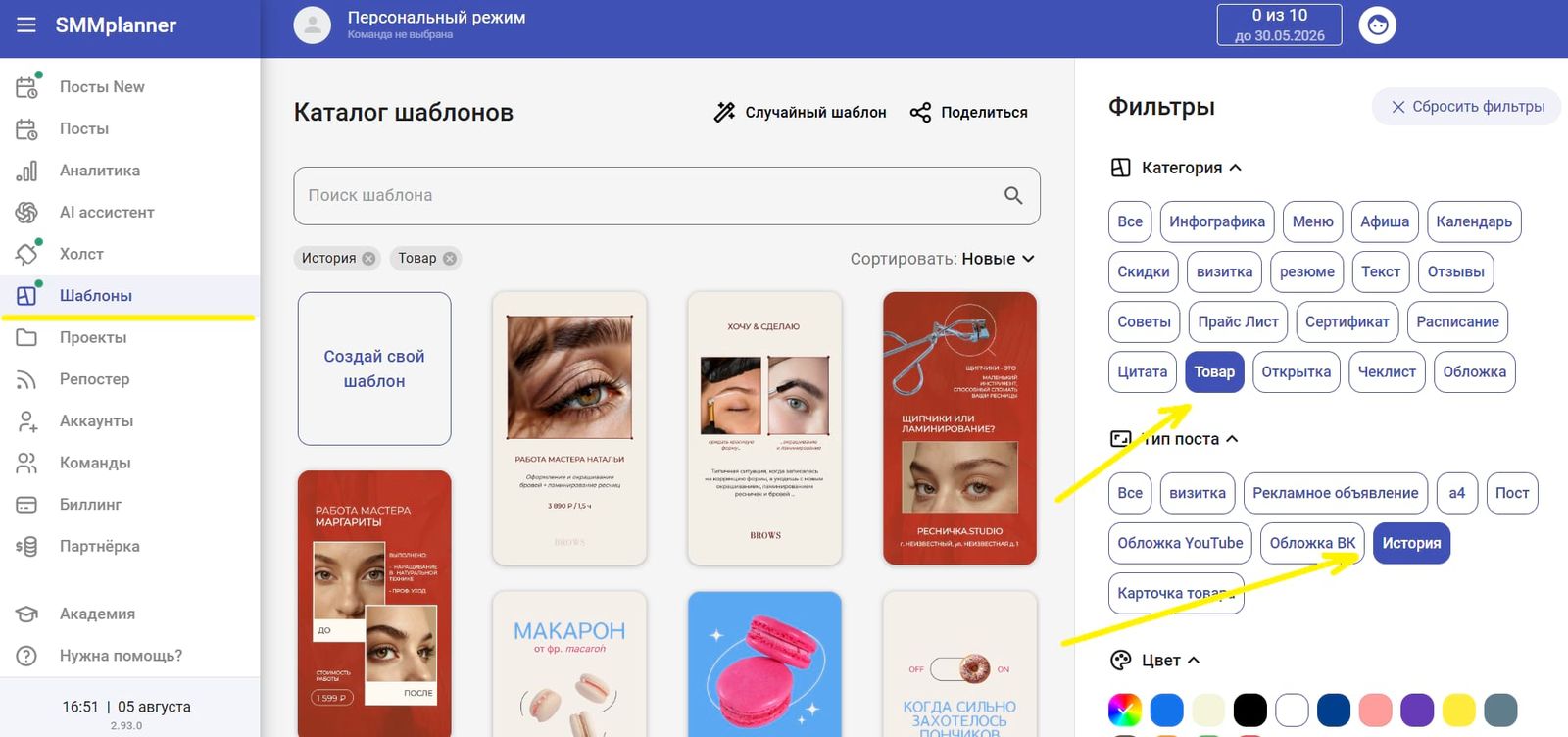1568x737 pixels.
Task: Collapse the Категория filter section
Action: pyautogui.click(x=1235, y=168)
